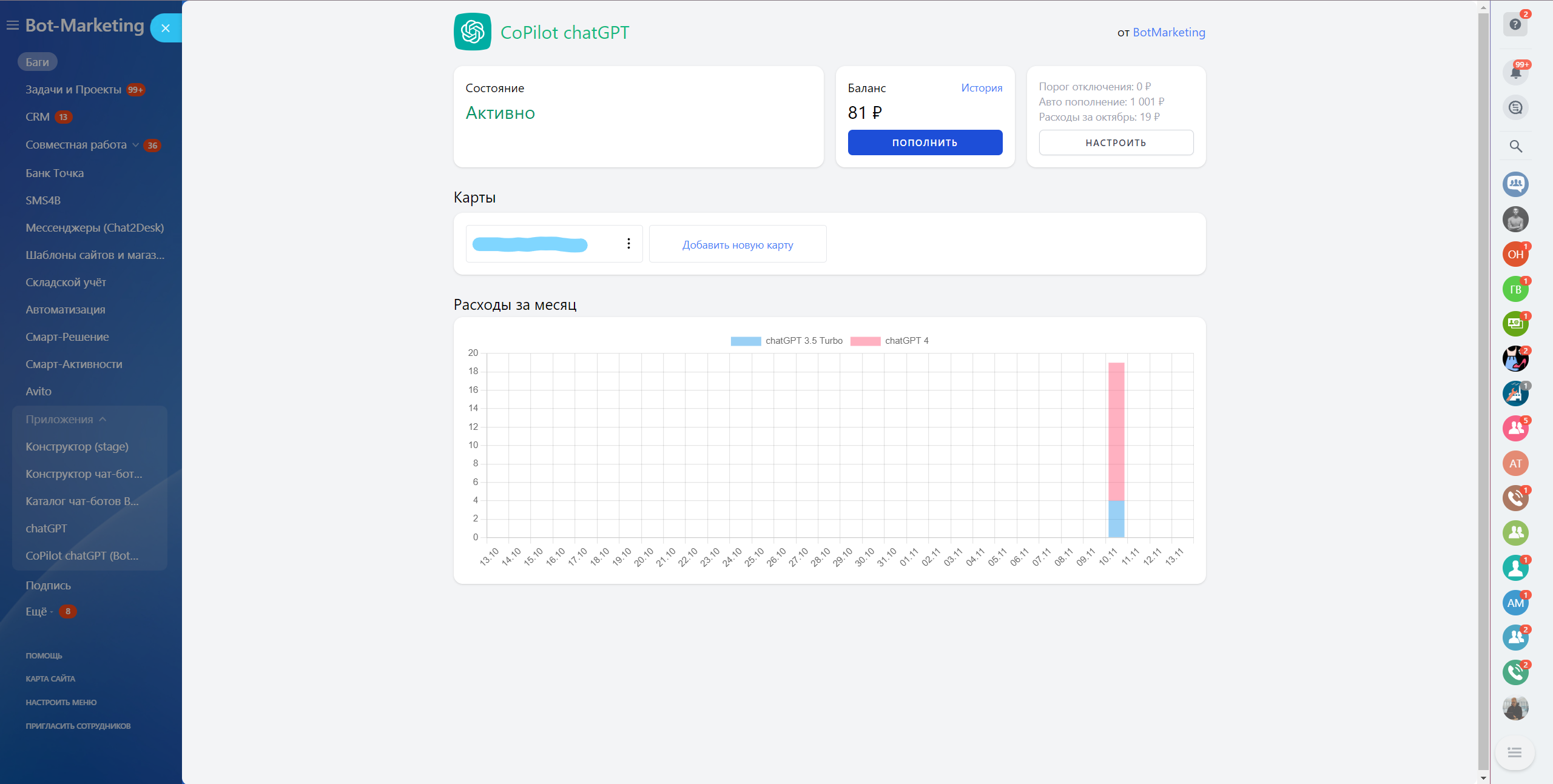Click the hamburger menu icon beside Bot-Marketing
The height and width of the screenshot is (784, 1553).
click(12, 25)
